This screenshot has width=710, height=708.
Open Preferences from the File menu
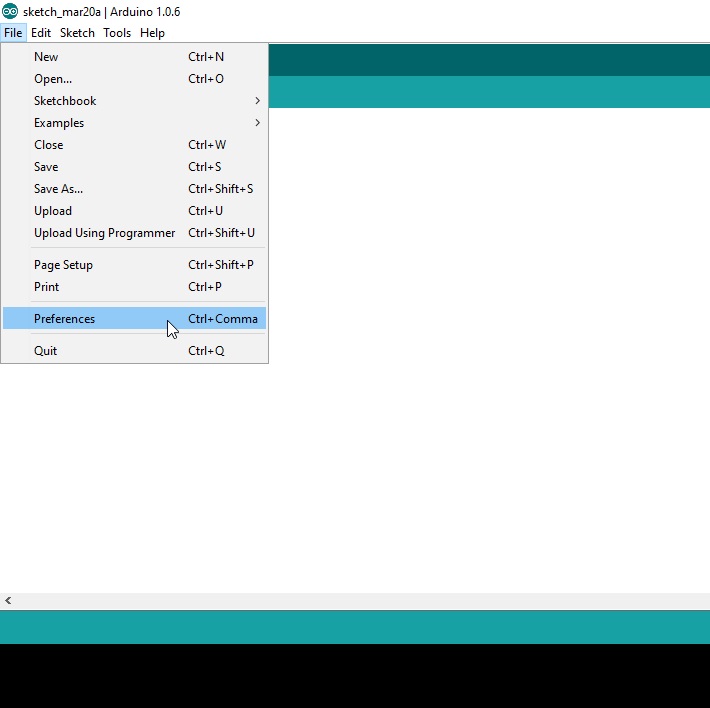point(134,319)
